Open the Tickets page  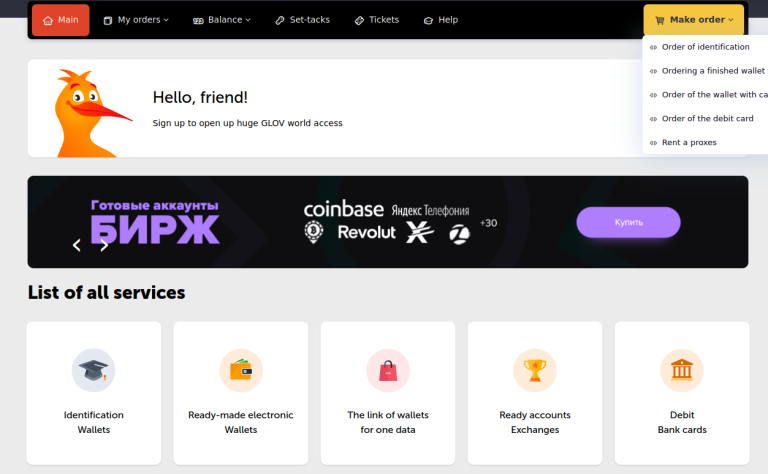377,20
